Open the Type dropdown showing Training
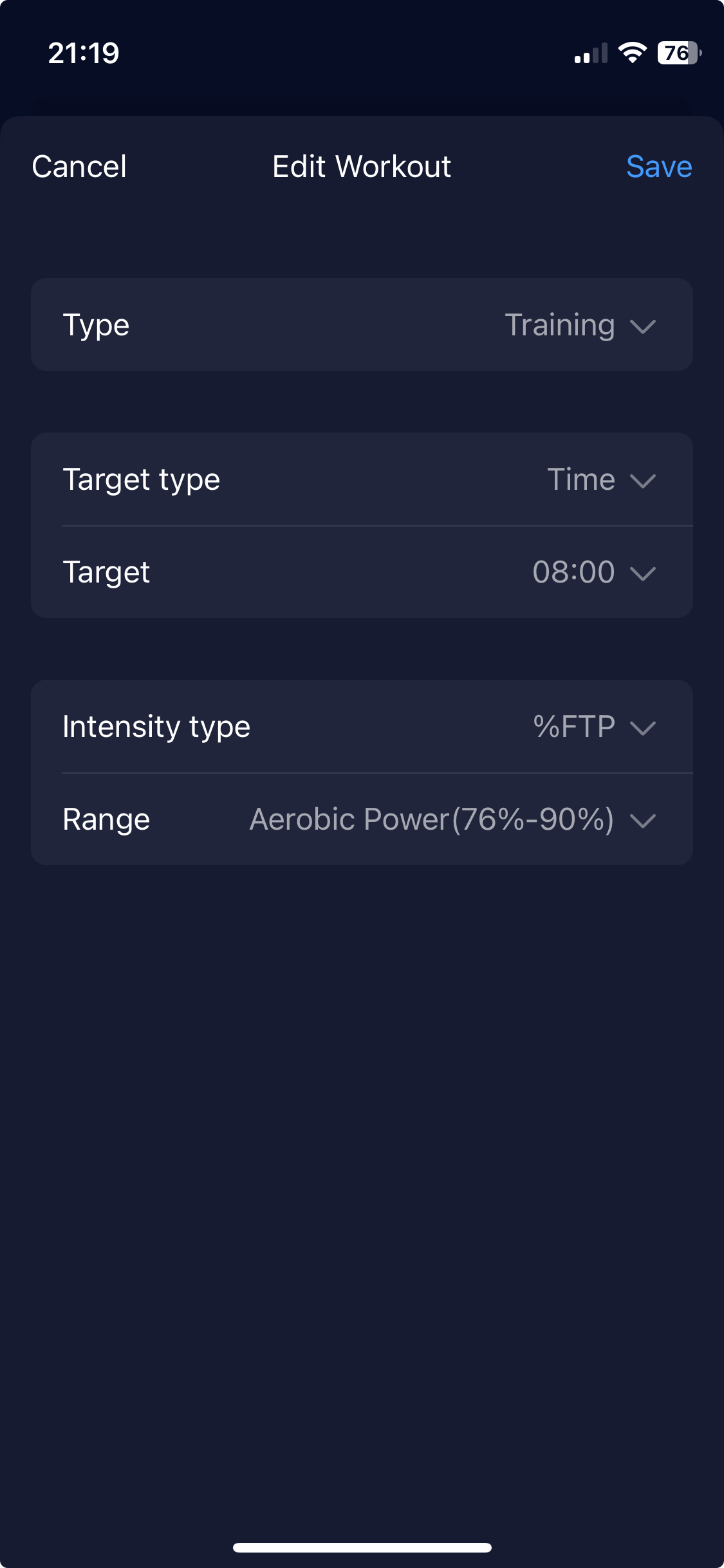 tap(362, 324)
